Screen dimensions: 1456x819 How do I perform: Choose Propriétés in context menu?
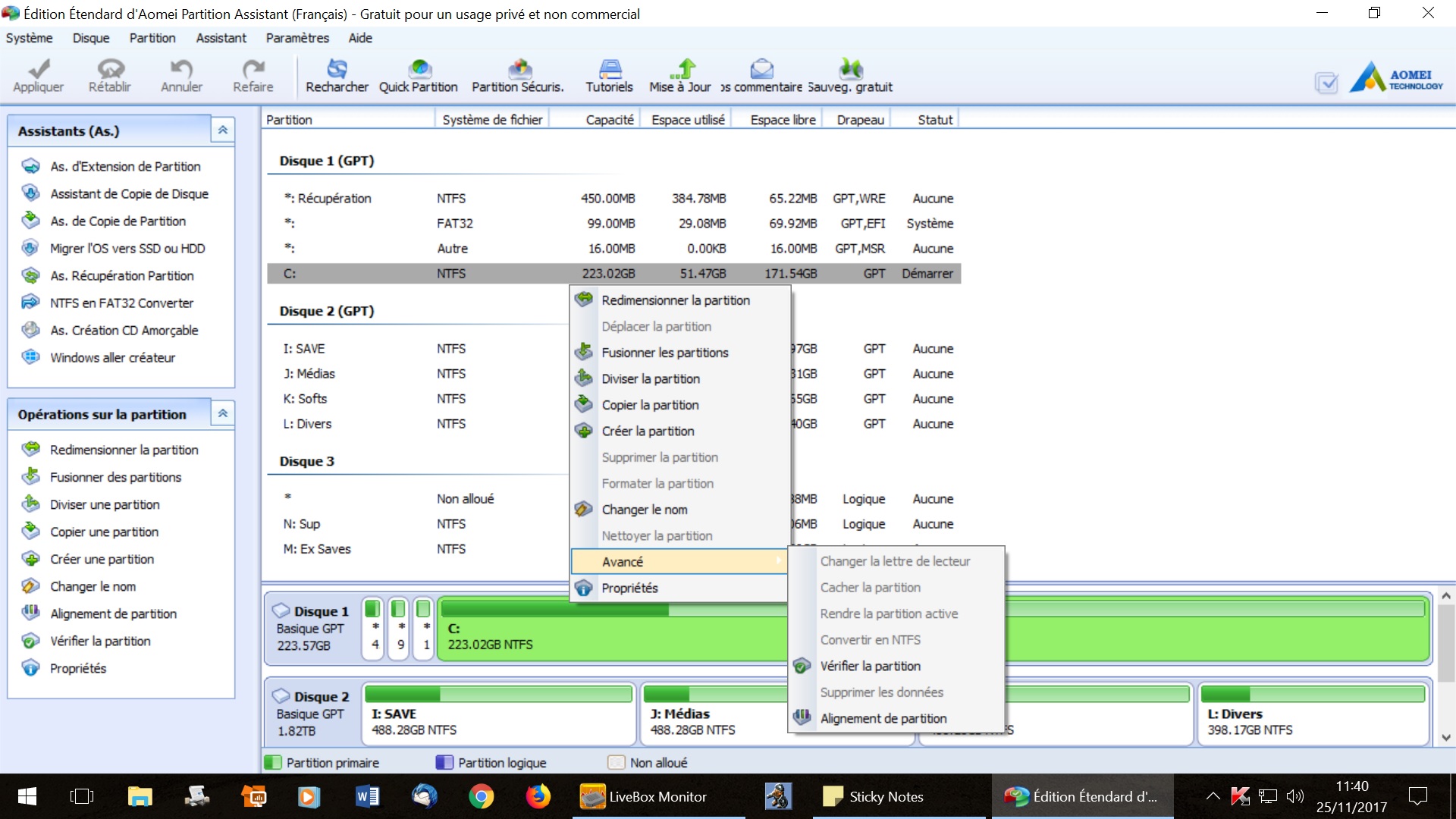click(x=679, y=588)
